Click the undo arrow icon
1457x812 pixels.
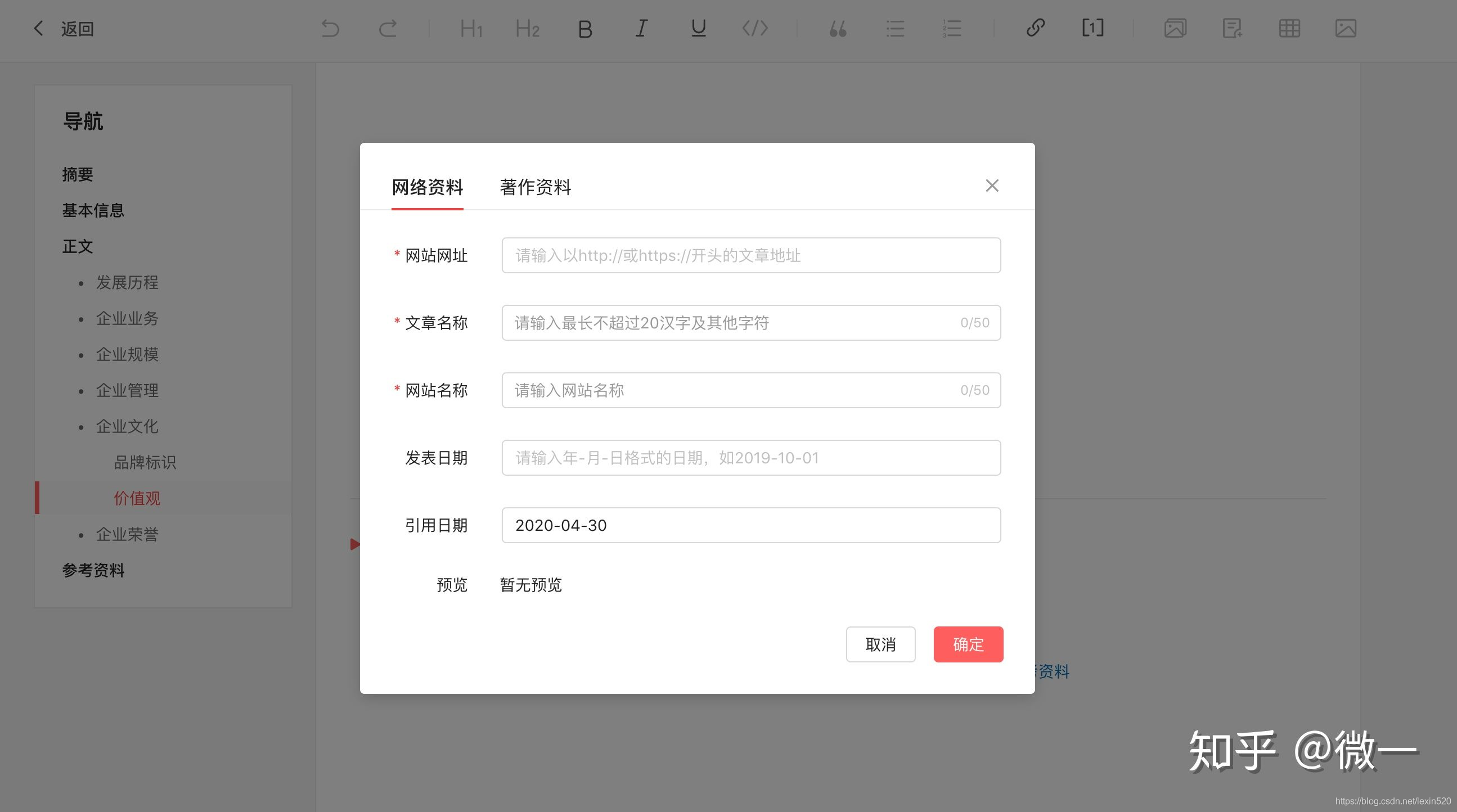pos(330,28)
